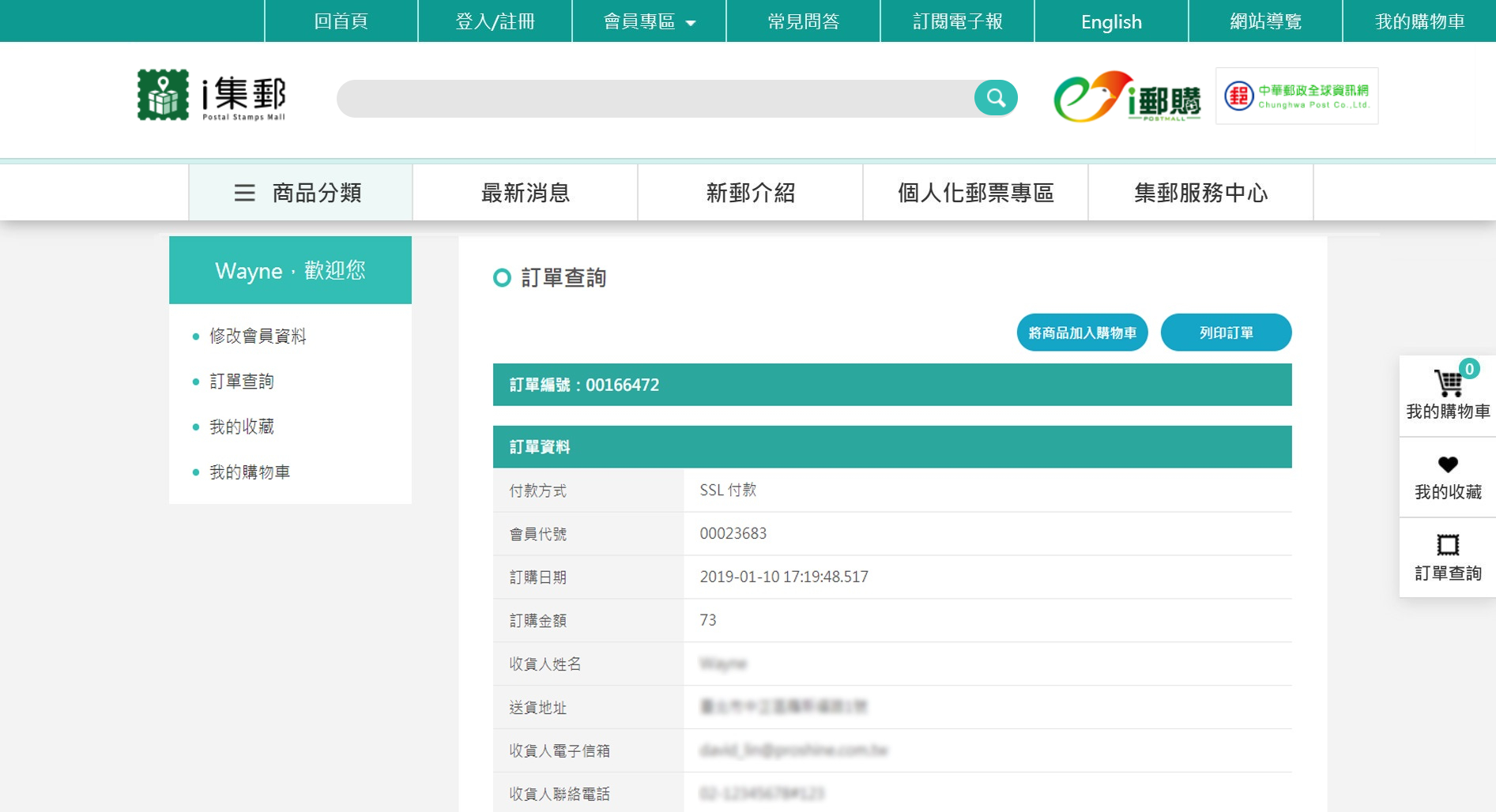
Task: Open 修改會員資料 in the sidebar
Action: [x=258, y=336]
